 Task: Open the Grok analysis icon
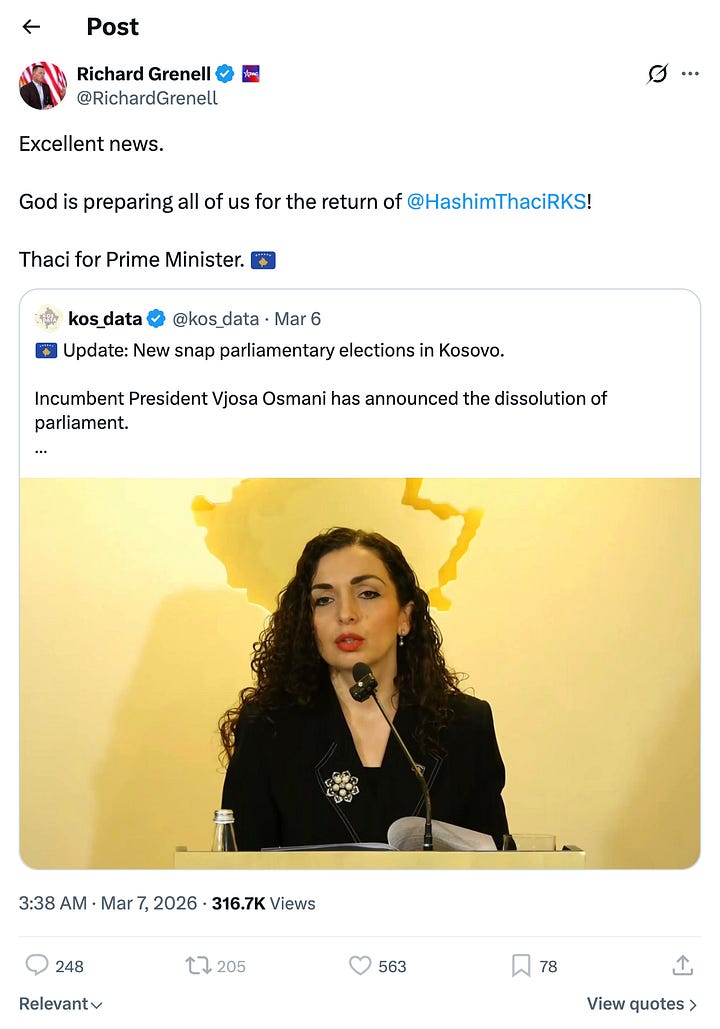point(657,73)
